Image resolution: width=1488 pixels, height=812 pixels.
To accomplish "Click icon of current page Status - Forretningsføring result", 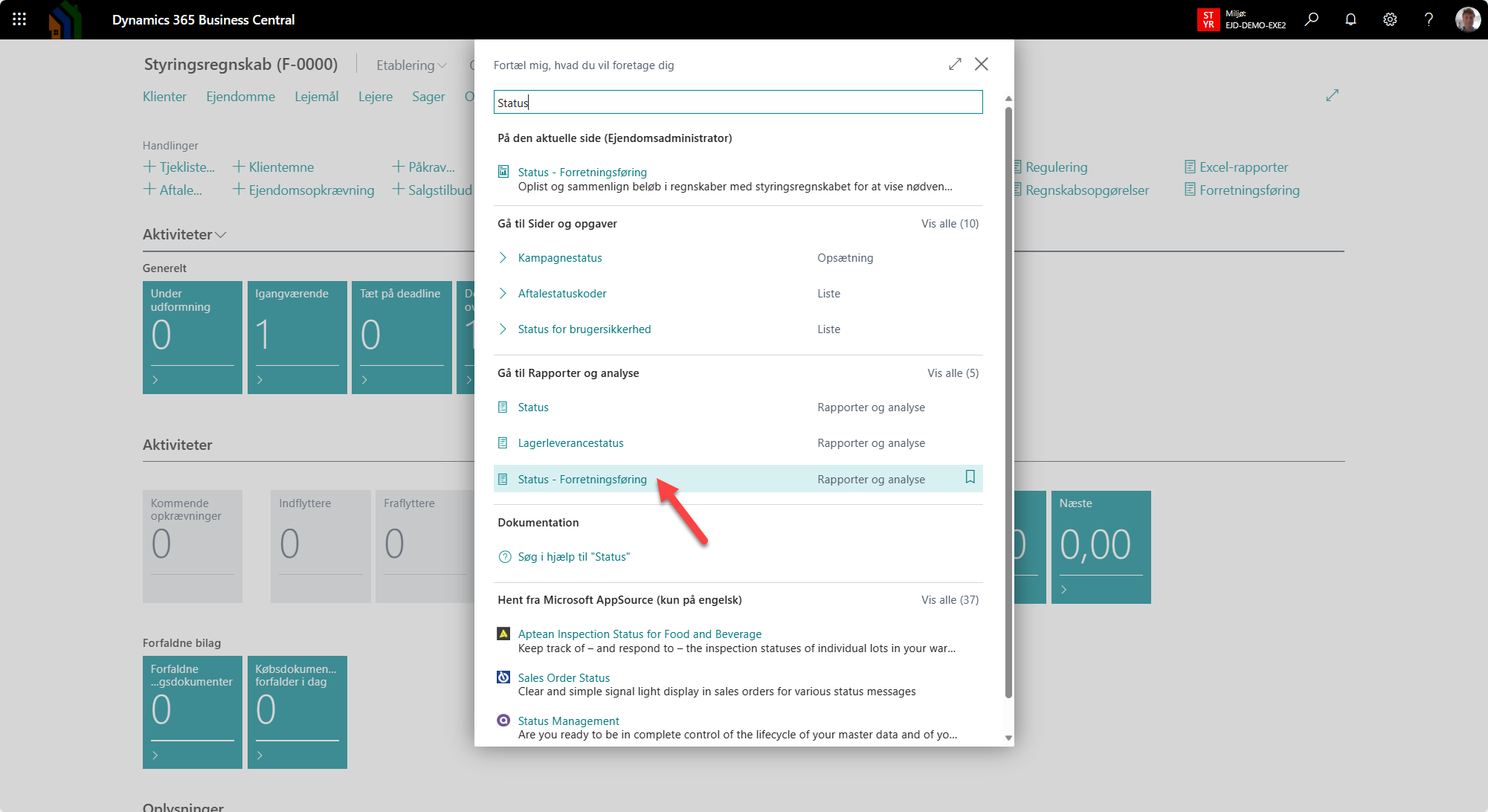I will (x=503, y=172).
